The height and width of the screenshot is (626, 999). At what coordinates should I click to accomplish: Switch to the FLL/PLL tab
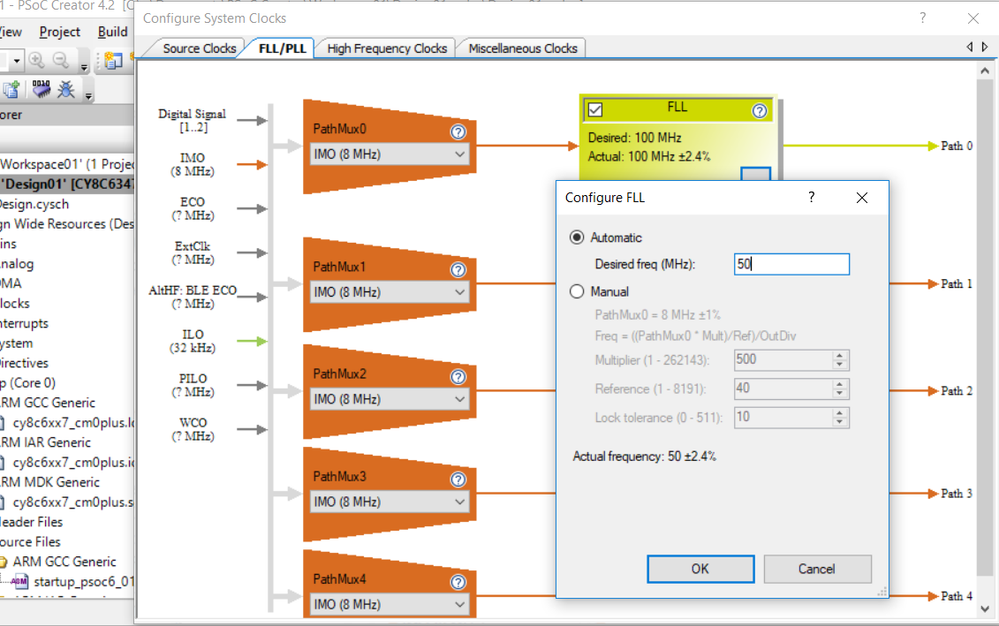pos(282,48)
